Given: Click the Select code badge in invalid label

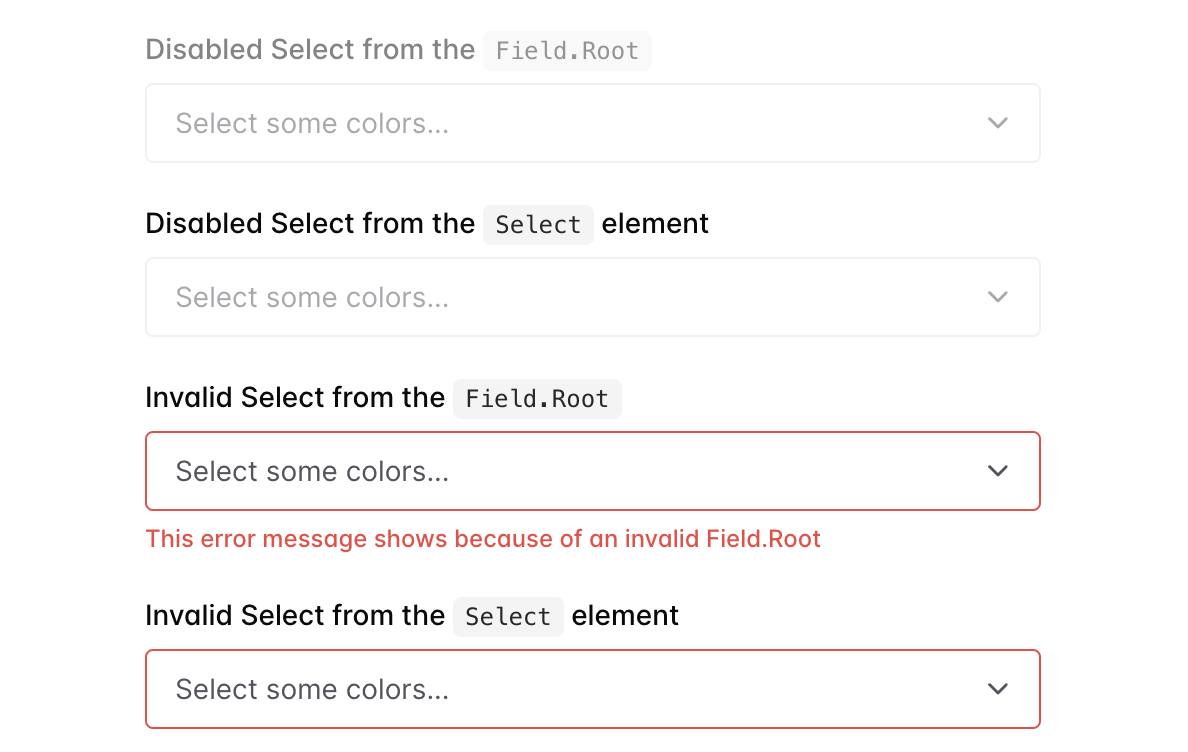Looking at the screenshot, I should click(x=508, y=617).
